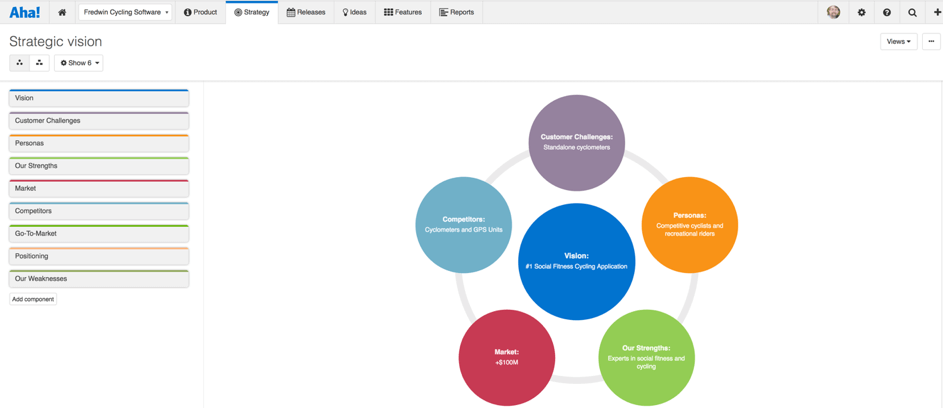Select the Go-To-Market component
This screenshot has height=408, width=943.
(x=99, y=234)
